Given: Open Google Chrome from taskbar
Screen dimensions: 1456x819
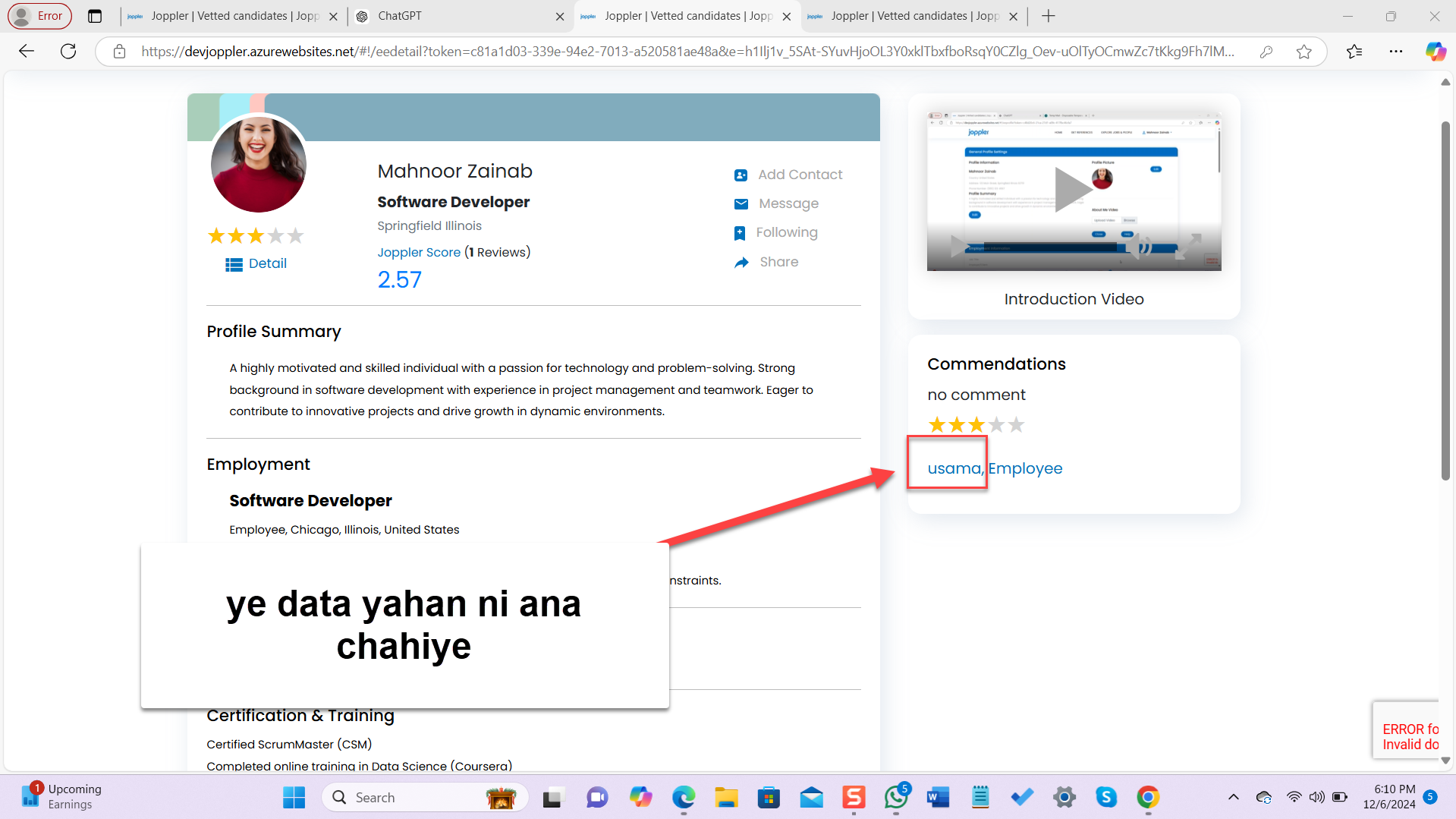Looking at the screenshot, I should [x=1148, y=798].
